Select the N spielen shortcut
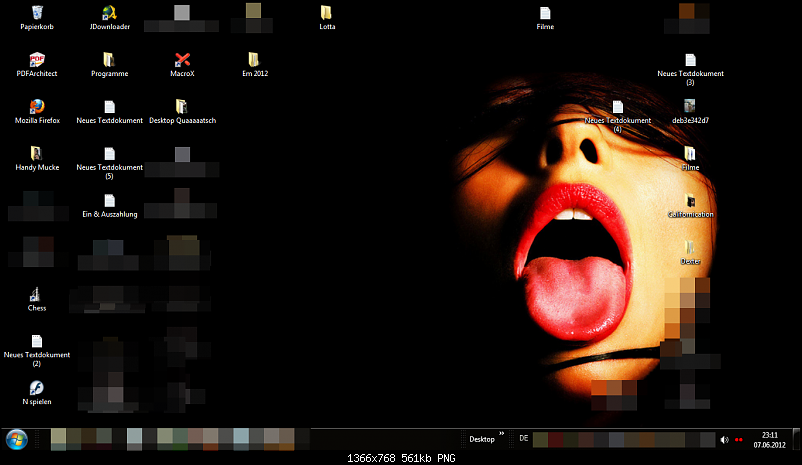This screenshot has width=802, height=465. tap(37, 388)
